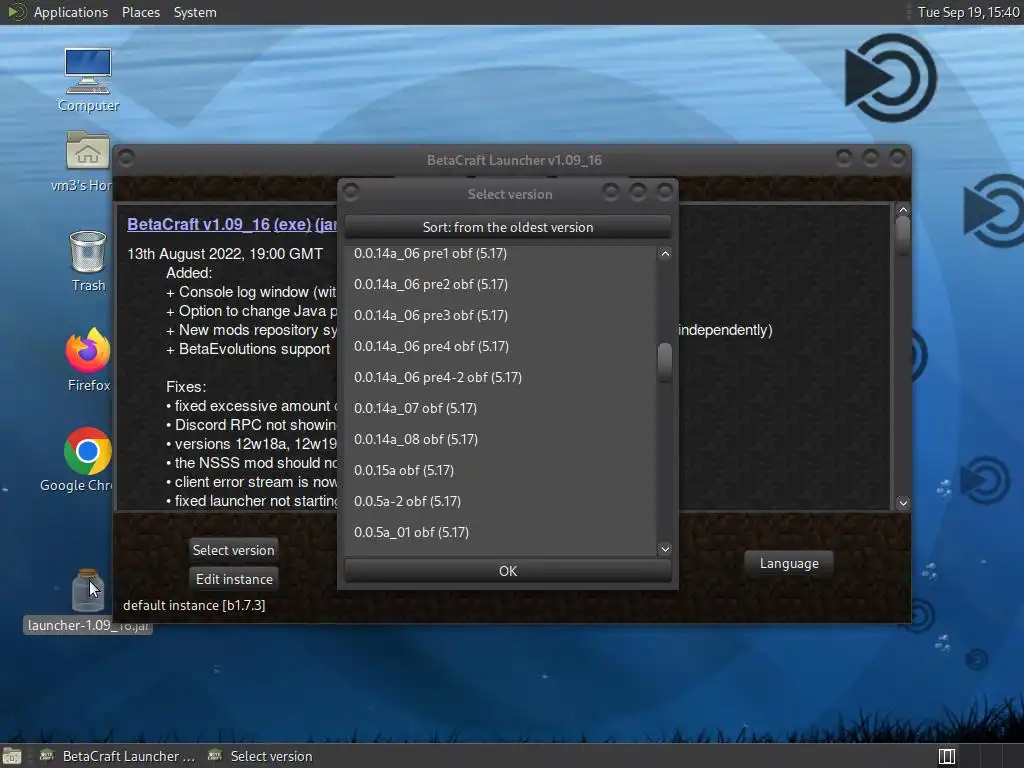Click the Applications menu logo icon
The height and width of the screenshot is (768, 1024).
17,12
